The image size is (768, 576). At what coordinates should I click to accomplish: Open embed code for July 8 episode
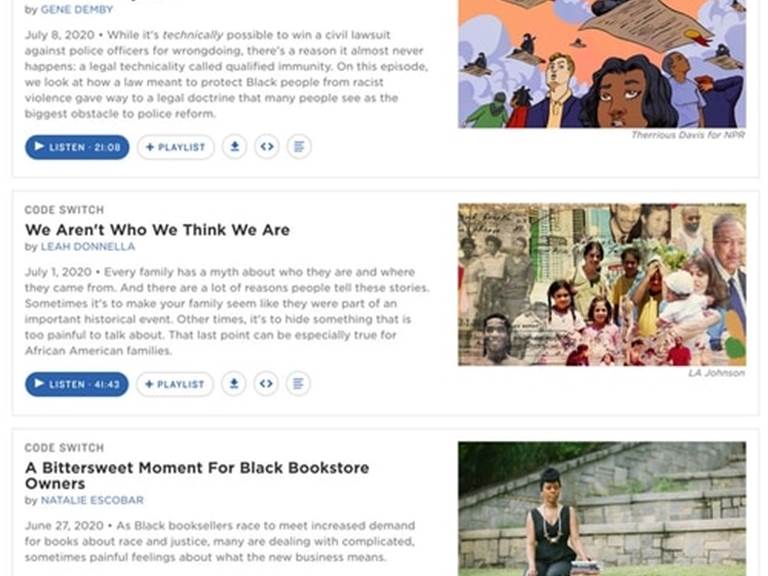[267, 146]
